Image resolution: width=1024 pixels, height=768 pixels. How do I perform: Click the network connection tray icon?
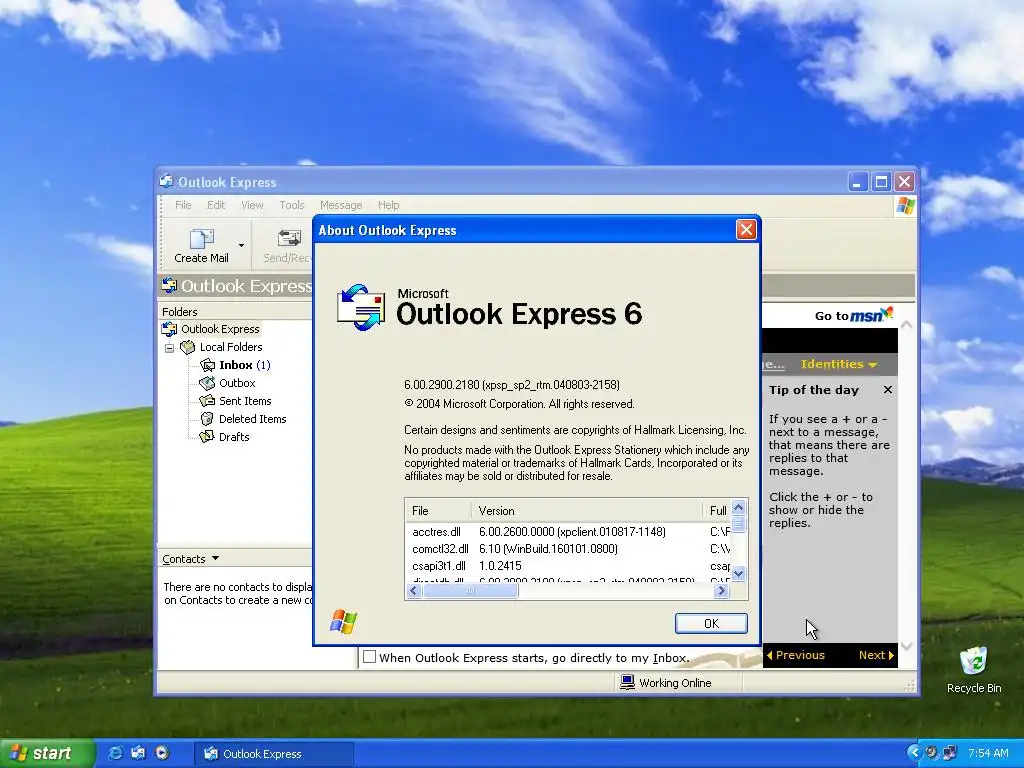(x=950, y=753)
